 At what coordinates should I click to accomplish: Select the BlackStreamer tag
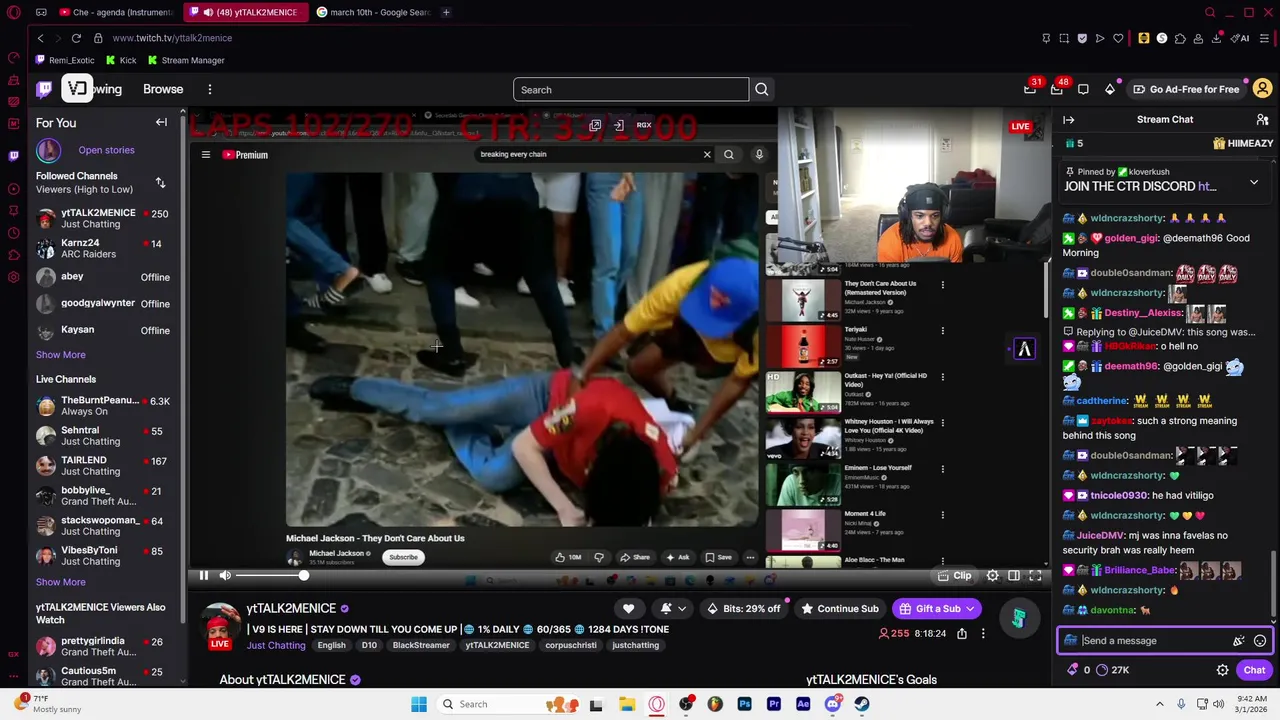coord(421,645)
